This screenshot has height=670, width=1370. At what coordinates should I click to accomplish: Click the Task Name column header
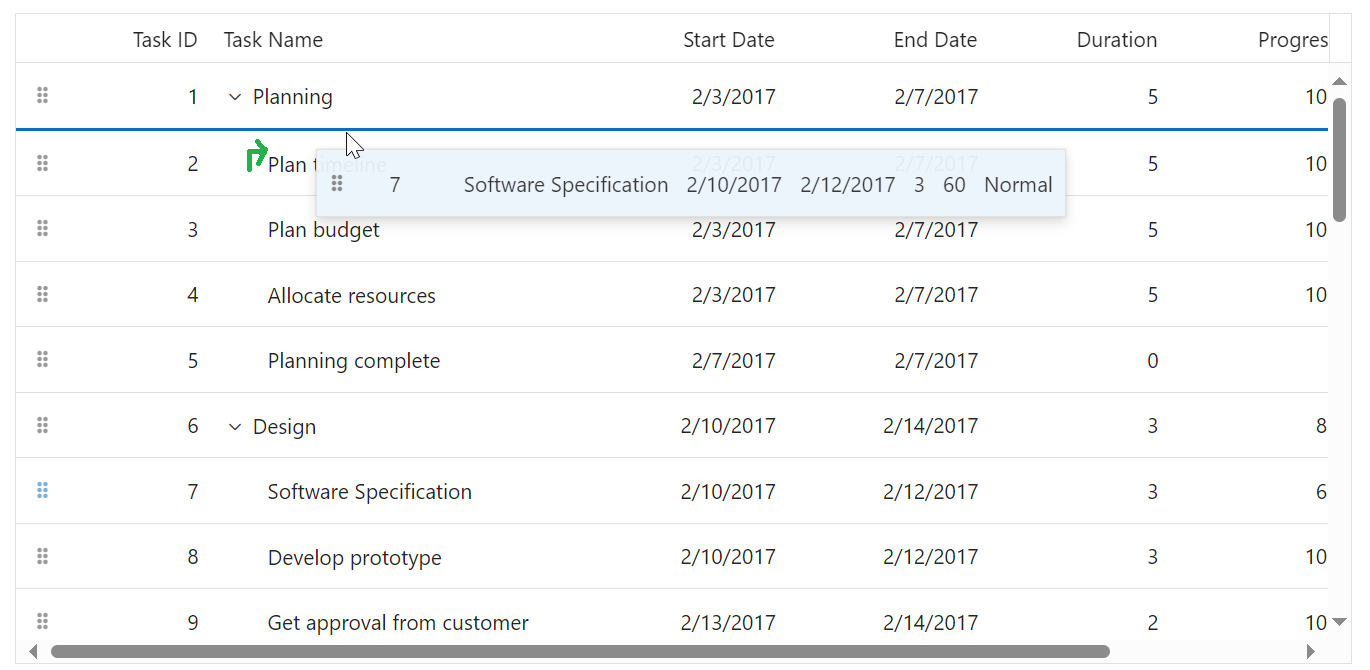(x=273, y=40)
